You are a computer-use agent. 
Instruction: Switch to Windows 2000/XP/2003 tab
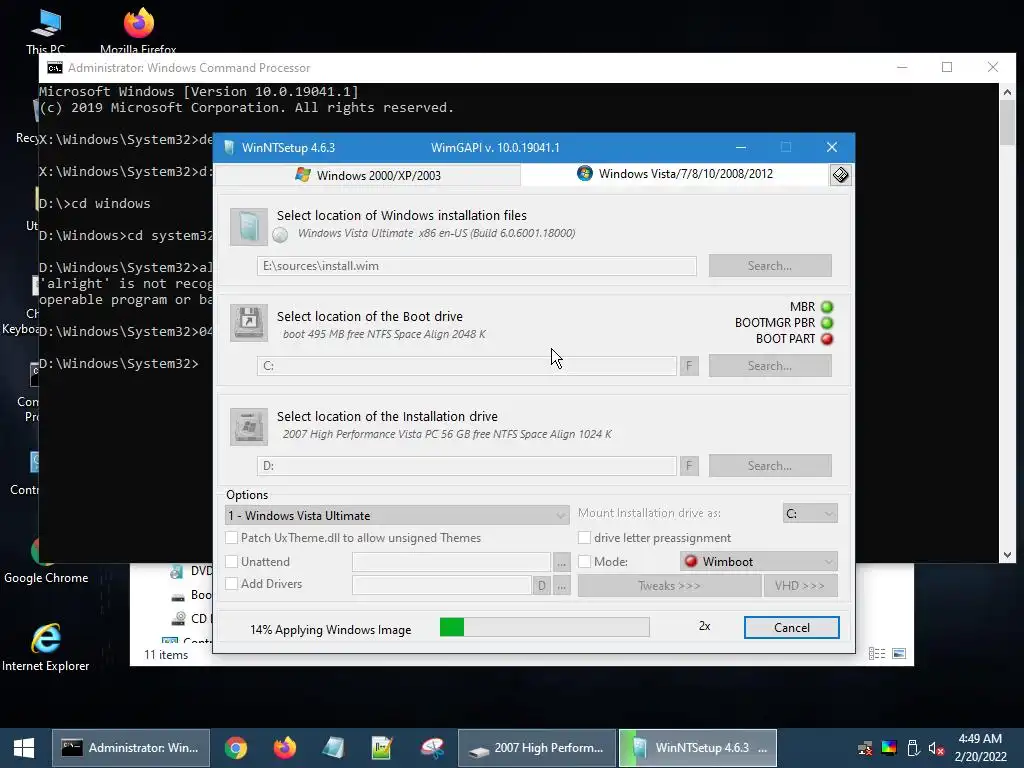[x=368, y=175]
